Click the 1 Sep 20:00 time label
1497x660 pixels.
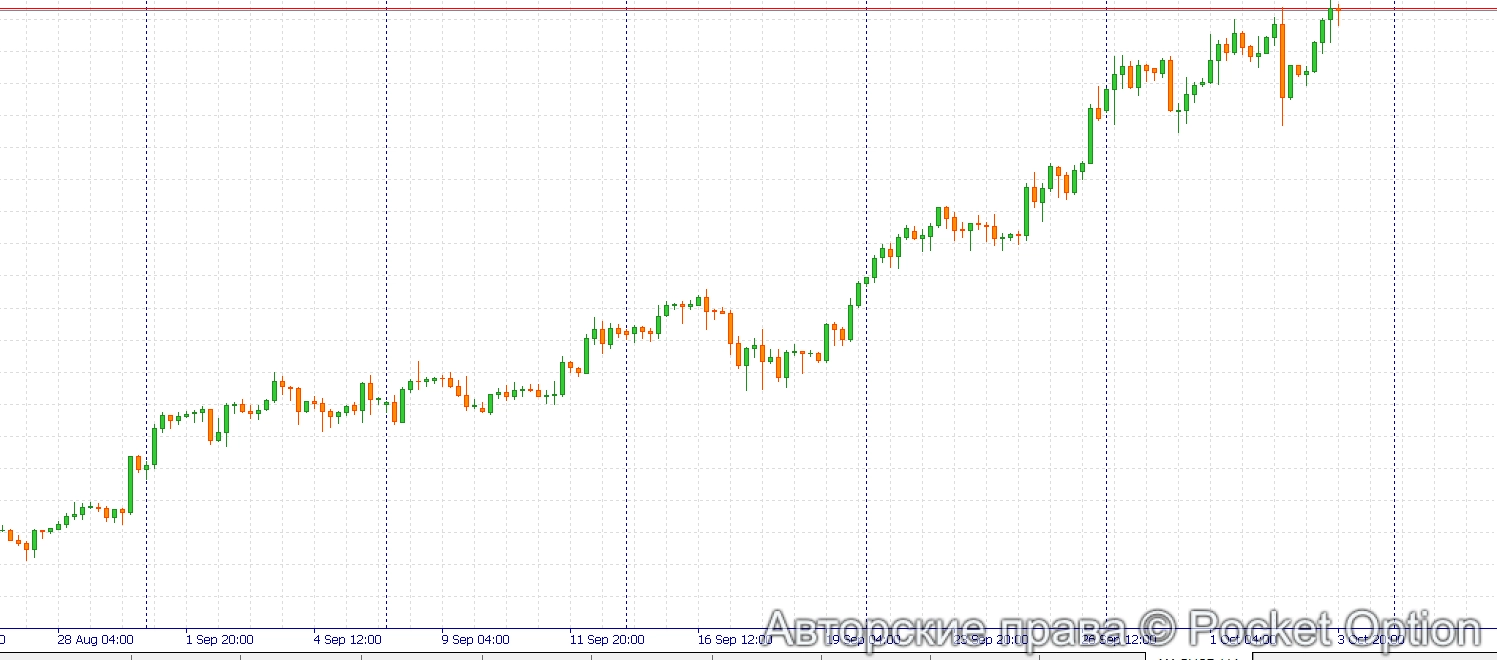pos(219,639)
